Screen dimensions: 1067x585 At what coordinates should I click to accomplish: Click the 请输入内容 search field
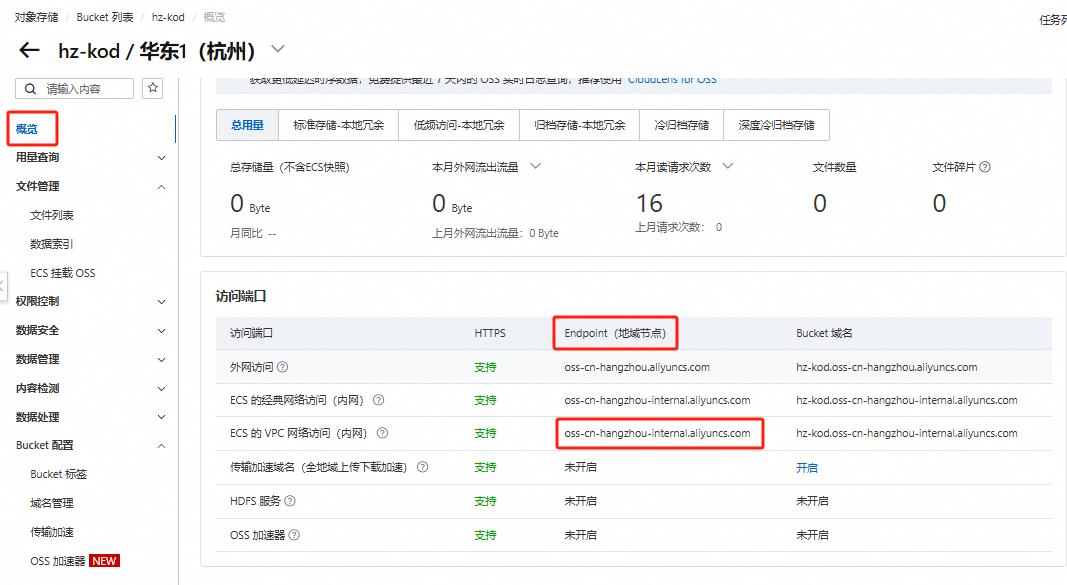(75, 88)
